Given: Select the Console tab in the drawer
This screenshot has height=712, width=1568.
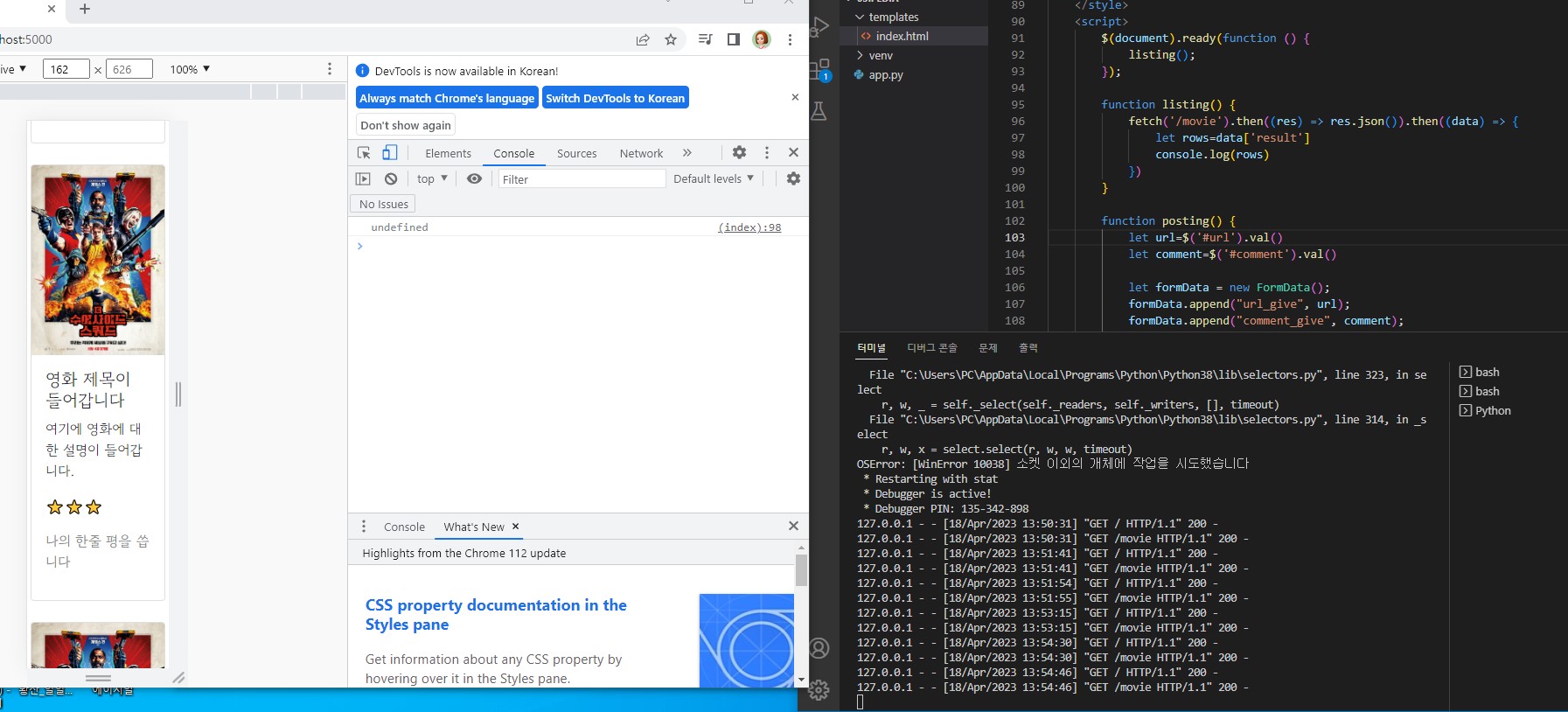Looking at the screenshot, I should pos(404,527).
